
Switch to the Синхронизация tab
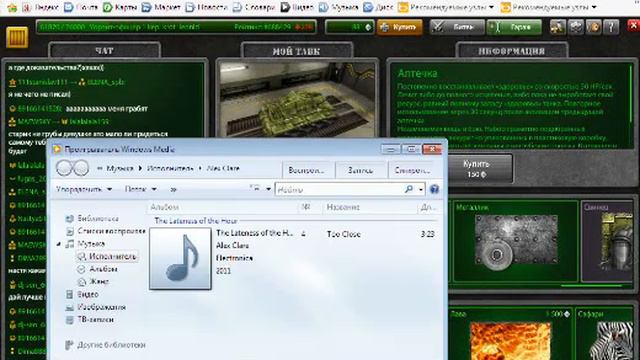point(412,170)
